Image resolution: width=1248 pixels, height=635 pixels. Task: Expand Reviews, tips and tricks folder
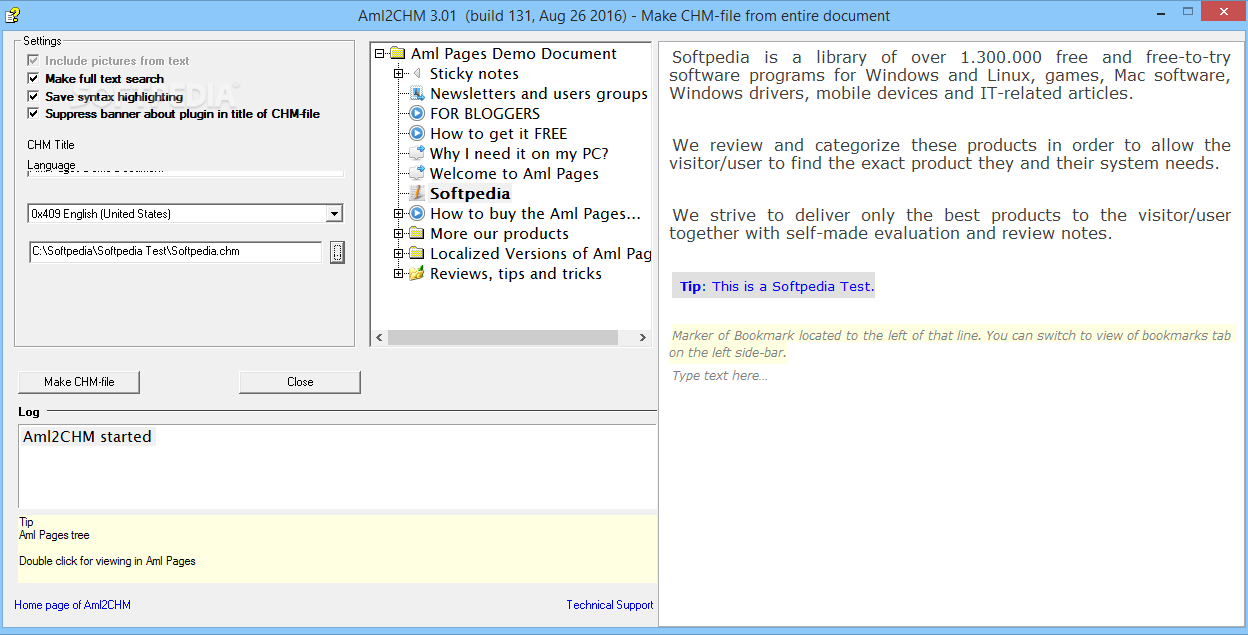[x=399, y=274]
